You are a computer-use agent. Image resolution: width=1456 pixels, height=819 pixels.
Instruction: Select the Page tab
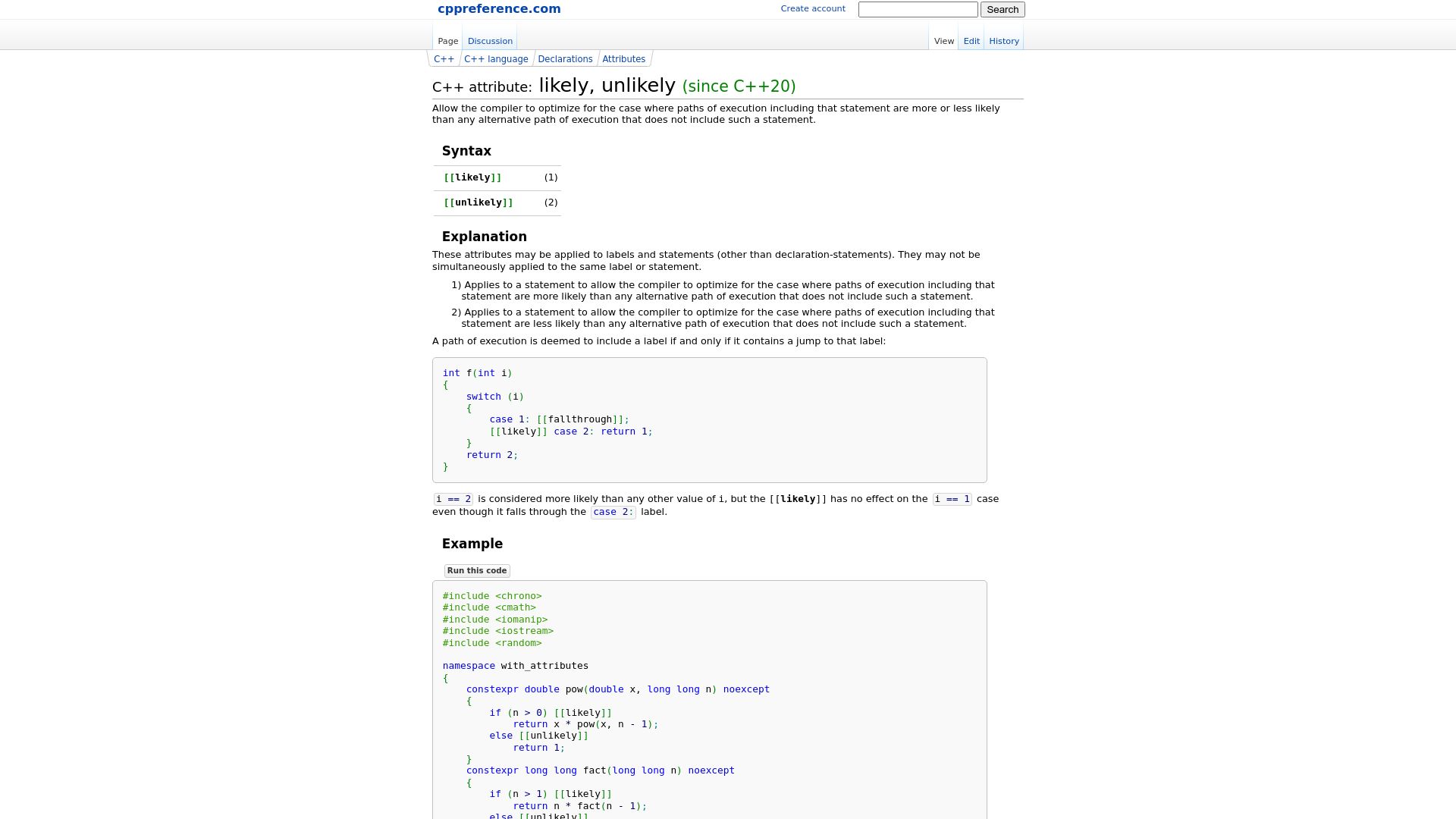coord(448,41)
